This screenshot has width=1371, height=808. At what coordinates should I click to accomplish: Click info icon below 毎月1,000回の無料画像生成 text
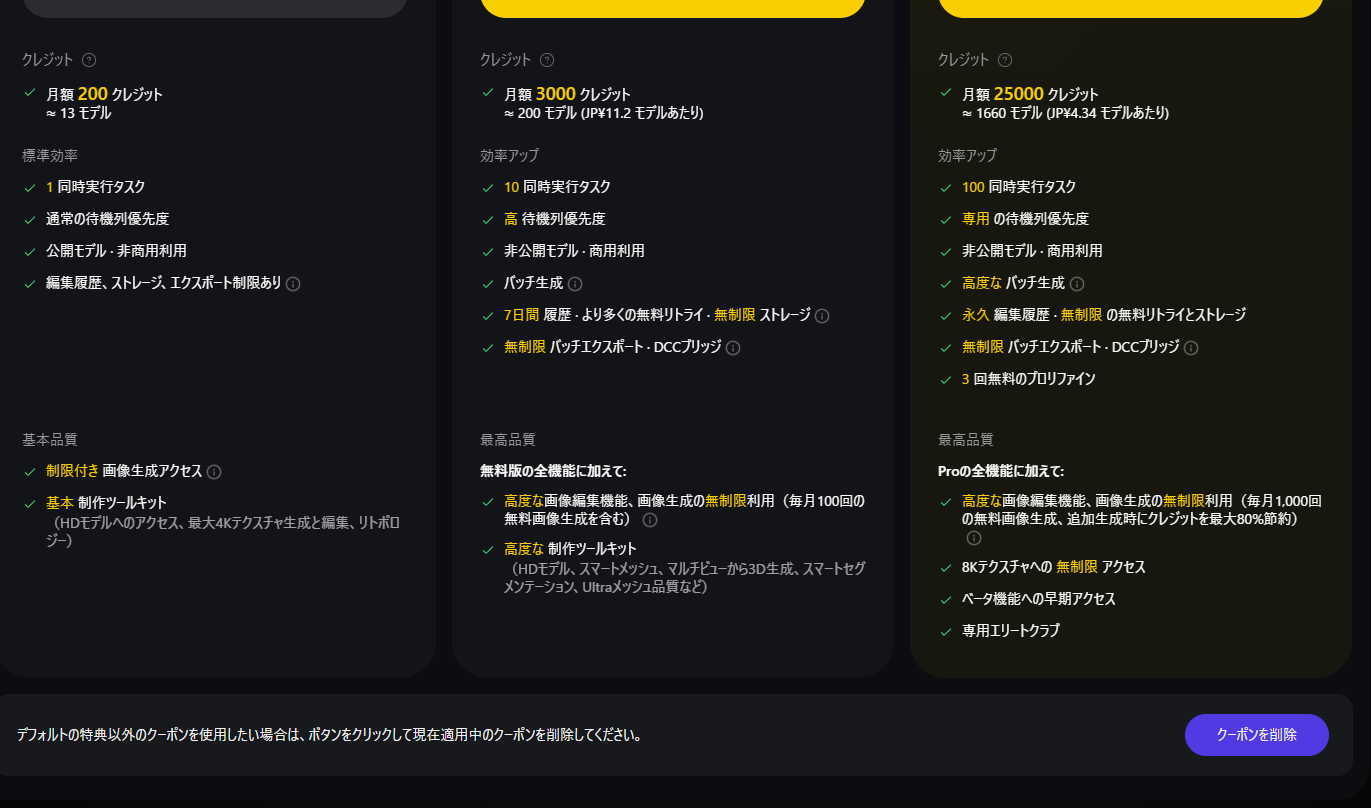(974, 538)
